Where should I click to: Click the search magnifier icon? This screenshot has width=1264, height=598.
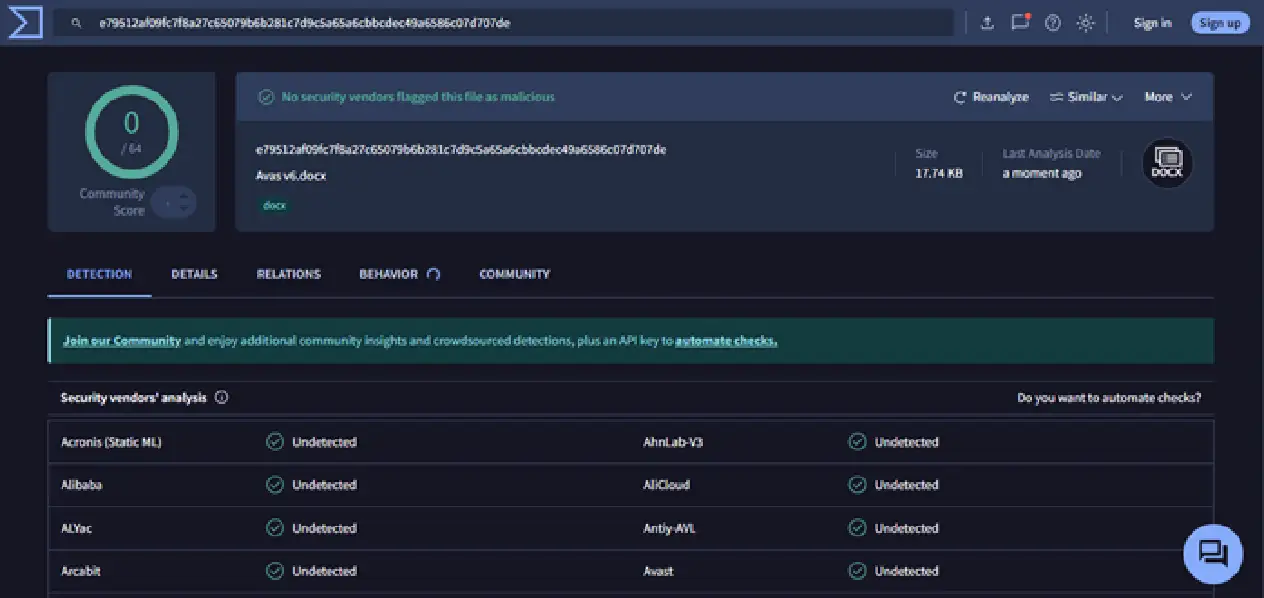[76, 23]
